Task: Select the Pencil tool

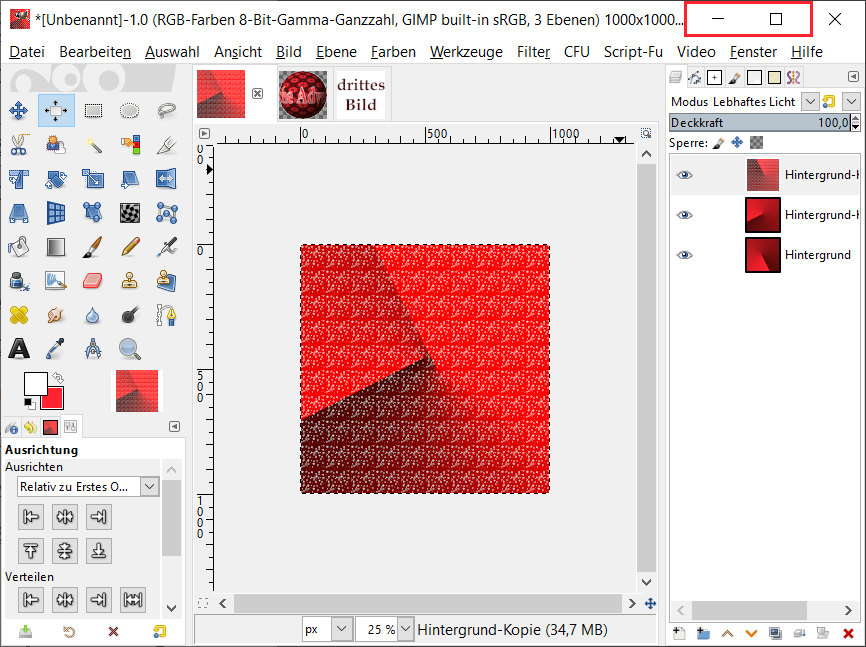Action: [x=129, y=247]
